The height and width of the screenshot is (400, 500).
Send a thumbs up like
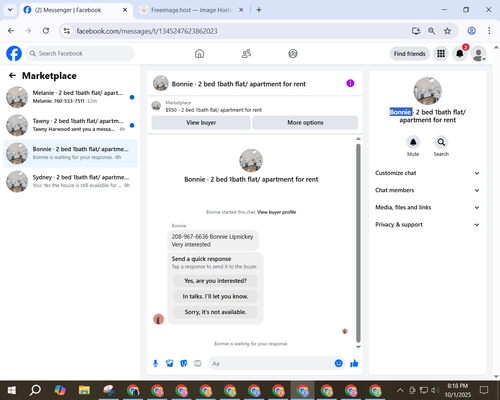coord(354,363)
